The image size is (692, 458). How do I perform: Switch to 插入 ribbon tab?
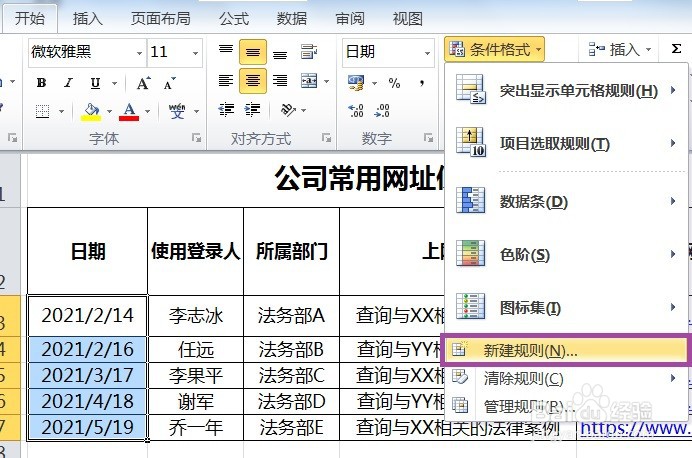click(87, 19)
